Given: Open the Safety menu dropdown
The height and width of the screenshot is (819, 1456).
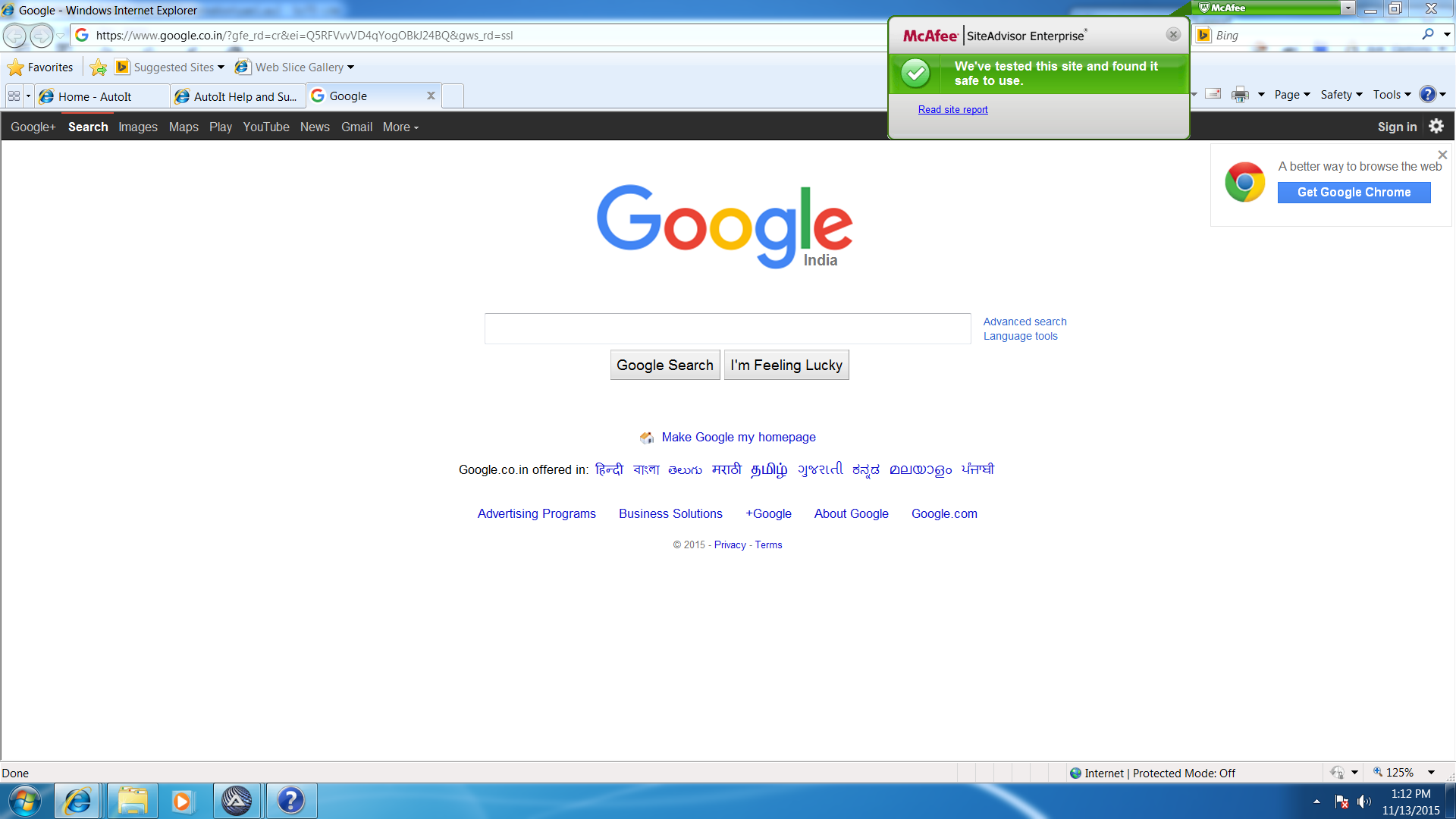Looking at the screenshot, I should click(1341, 95).
